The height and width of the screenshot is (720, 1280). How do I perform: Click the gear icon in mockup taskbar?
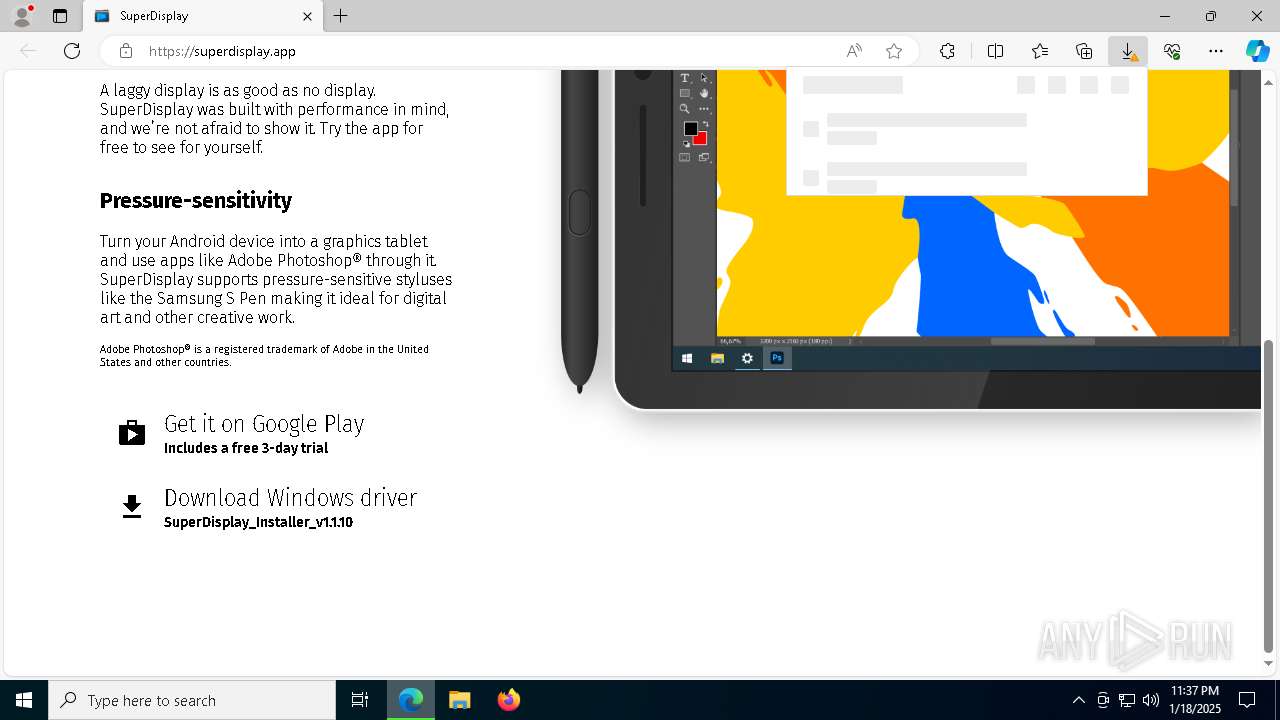[747, 358]
